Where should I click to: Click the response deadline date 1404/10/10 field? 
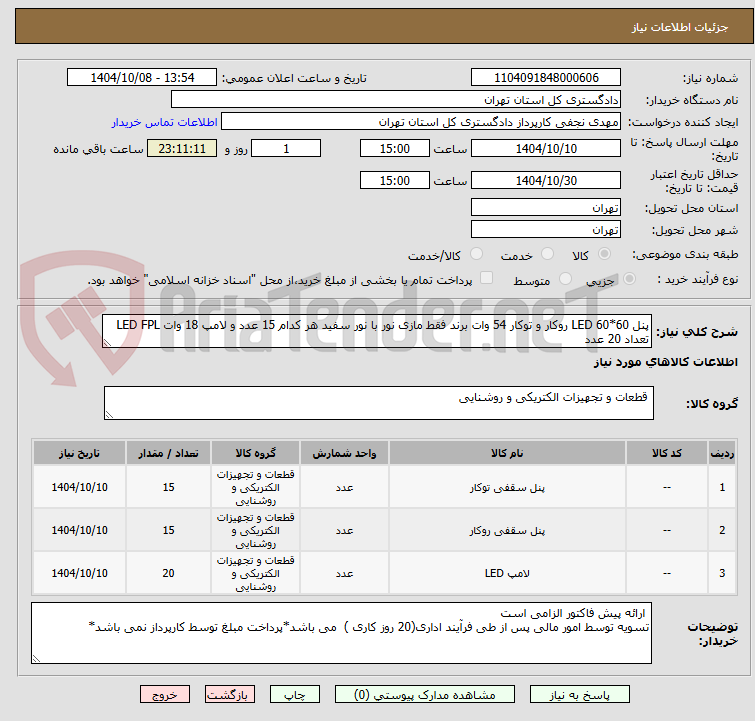click(x=546, y=148)
